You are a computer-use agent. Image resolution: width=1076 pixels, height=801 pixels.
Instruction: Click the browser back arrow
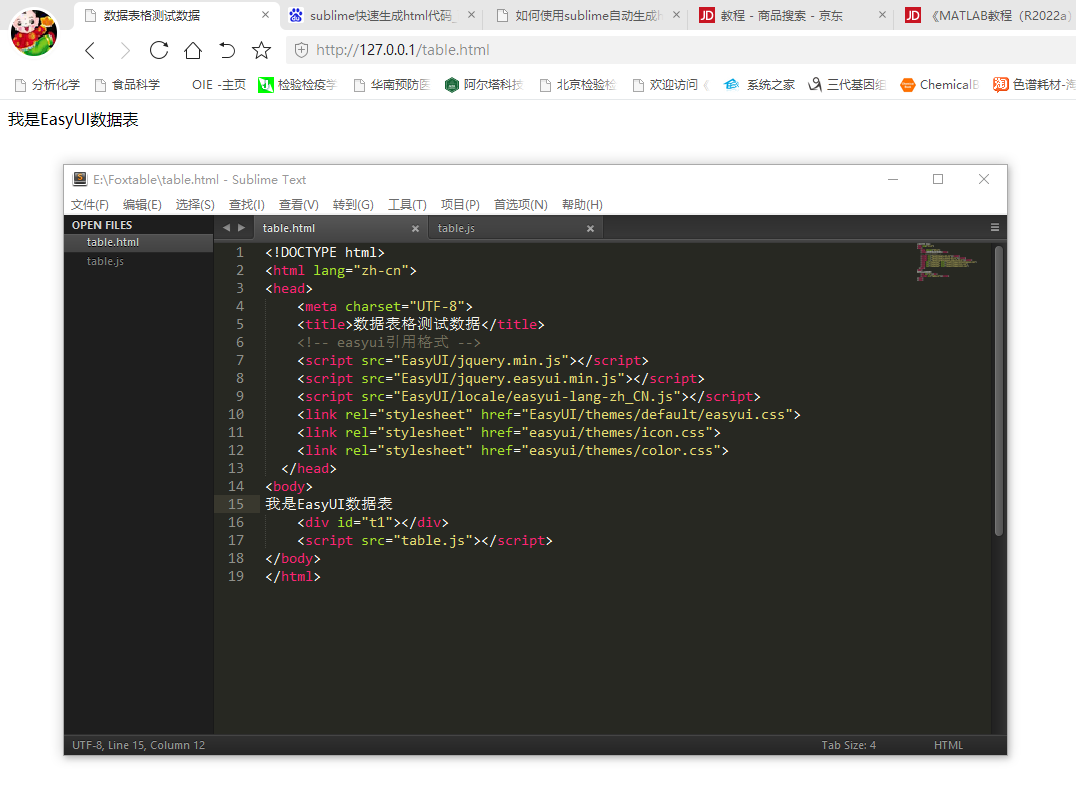click(x=90, y=50)
